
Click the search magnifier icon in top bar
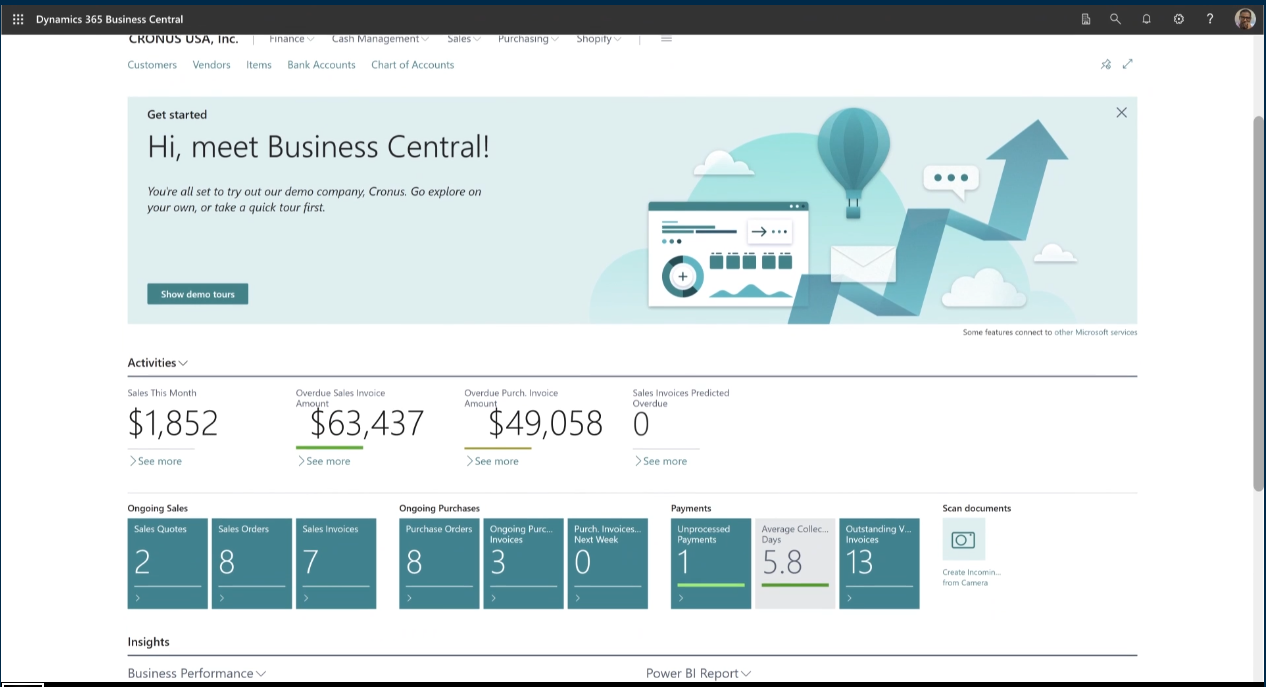click(1115, 19)
